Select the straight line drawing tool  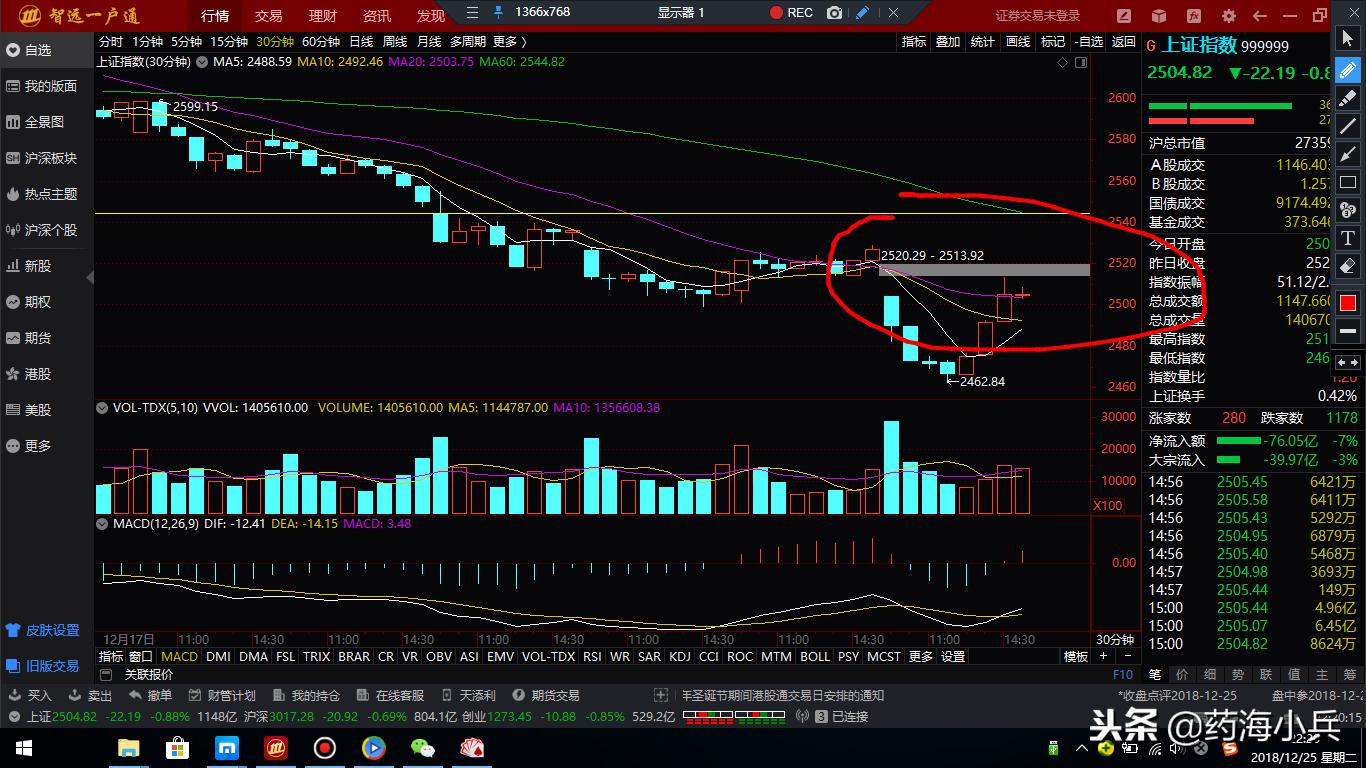pos(1348,126)
